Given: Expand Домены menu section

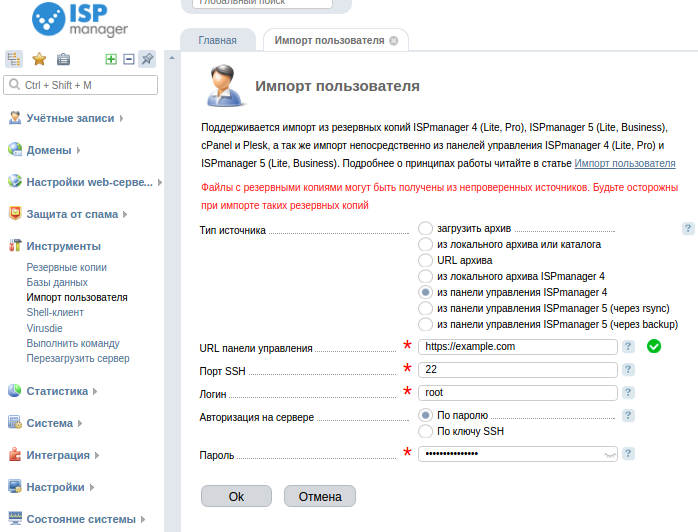Looking at the screenshot, I should click(x=78, y=150).
